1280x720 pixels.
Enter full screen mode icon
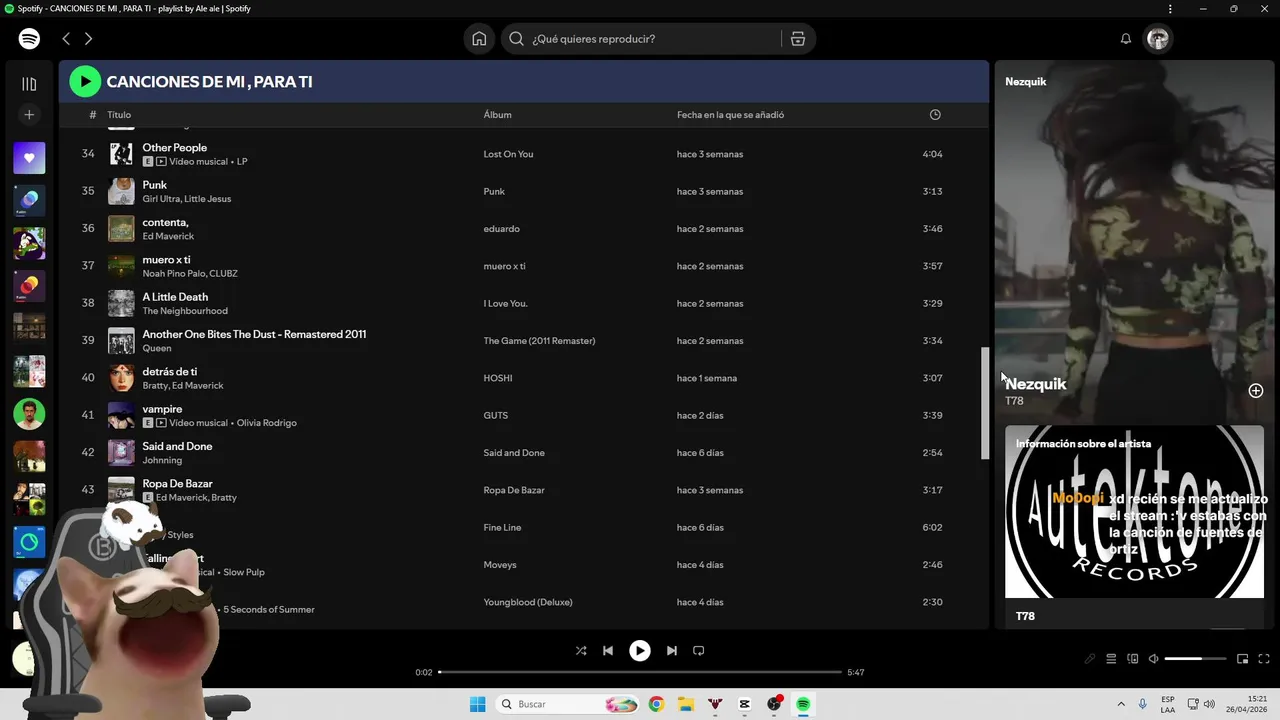(1264, 659)
